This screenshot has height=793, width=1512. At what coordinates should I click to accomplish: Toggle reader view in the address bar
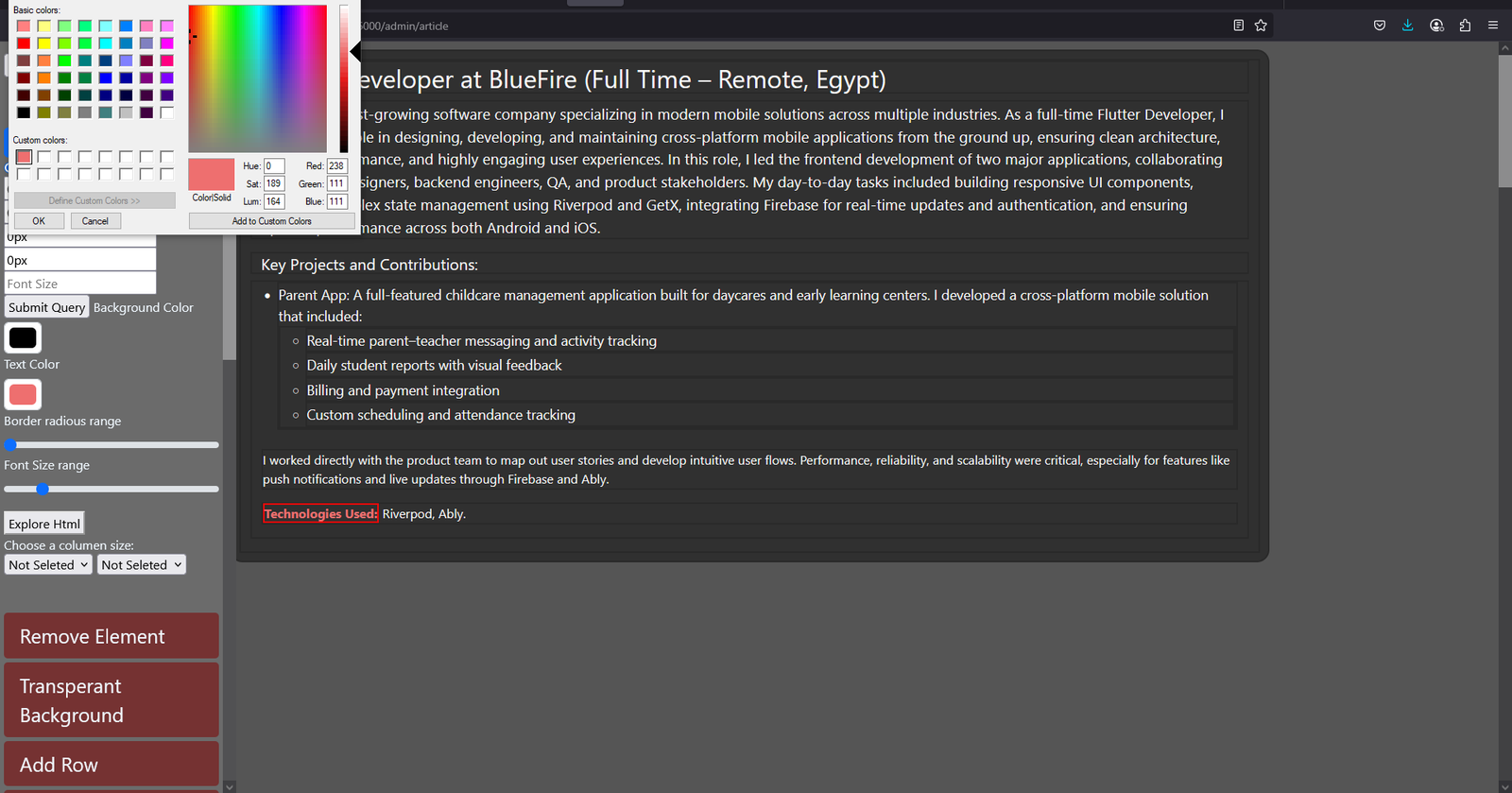pos(1238,26)
